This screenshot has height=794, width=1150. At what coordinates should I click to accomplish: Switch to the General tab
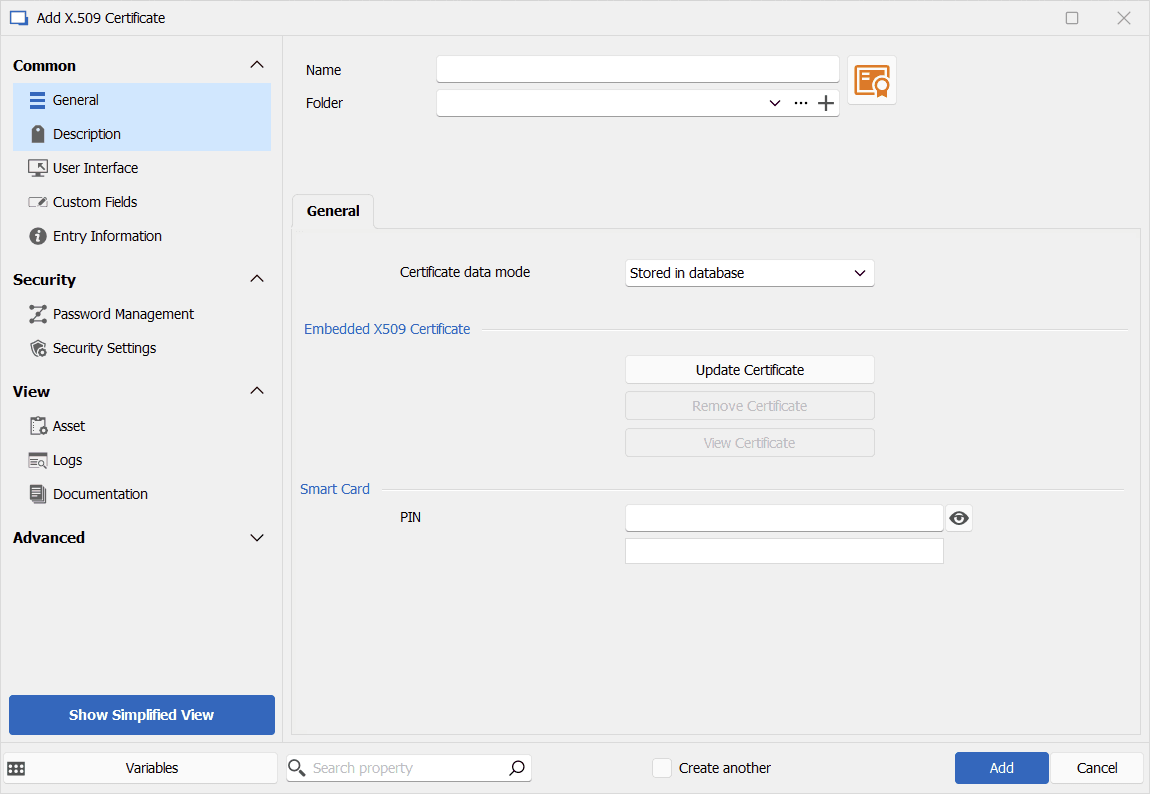332,211
